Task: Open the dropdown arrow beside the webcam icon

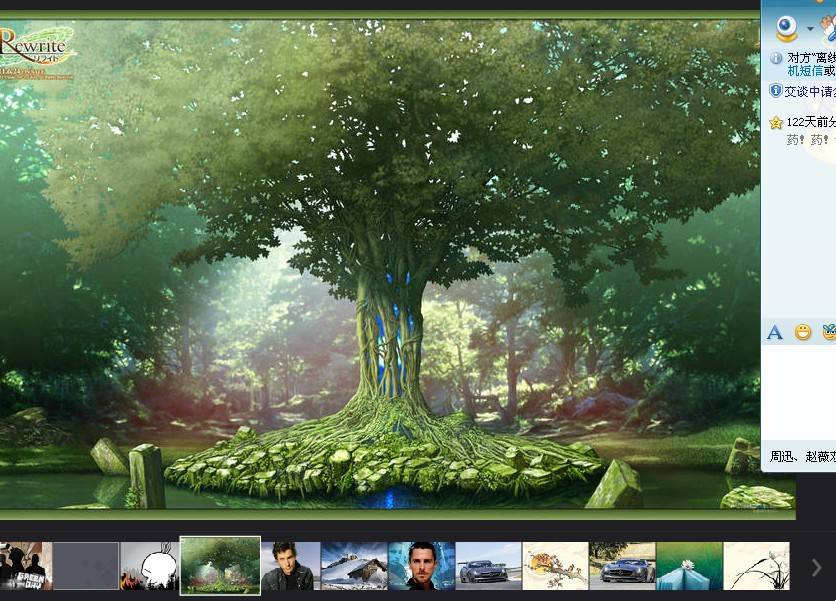Action: point(810,29)
